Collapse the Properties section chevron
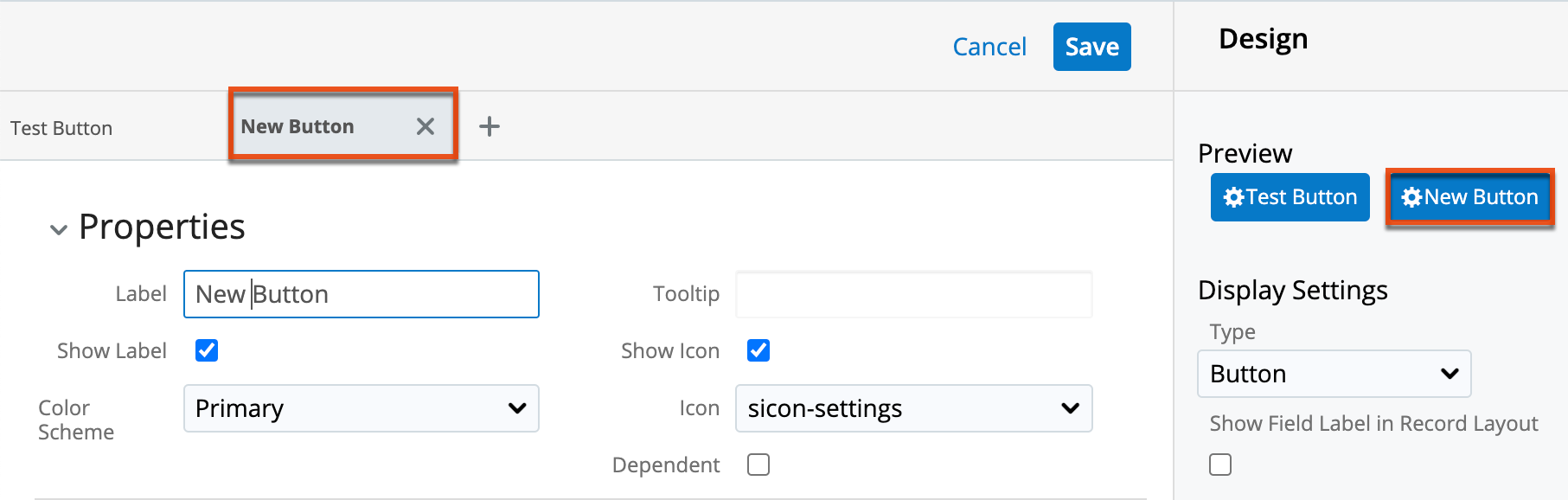The image size is (1568, 500). (57, 228)
